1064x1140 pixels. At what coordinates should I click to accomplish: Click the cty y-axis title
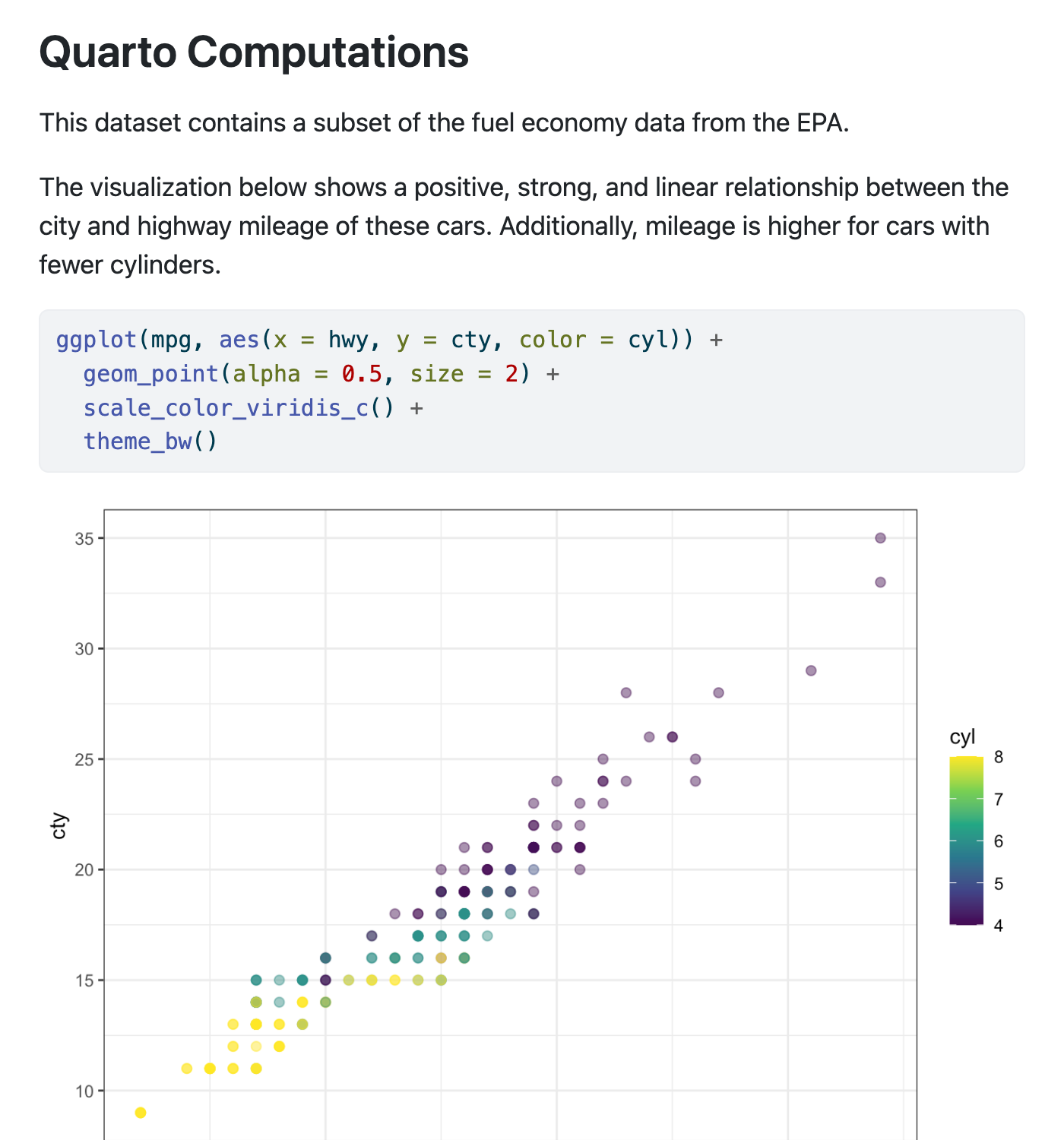click(x=59, y=826)
